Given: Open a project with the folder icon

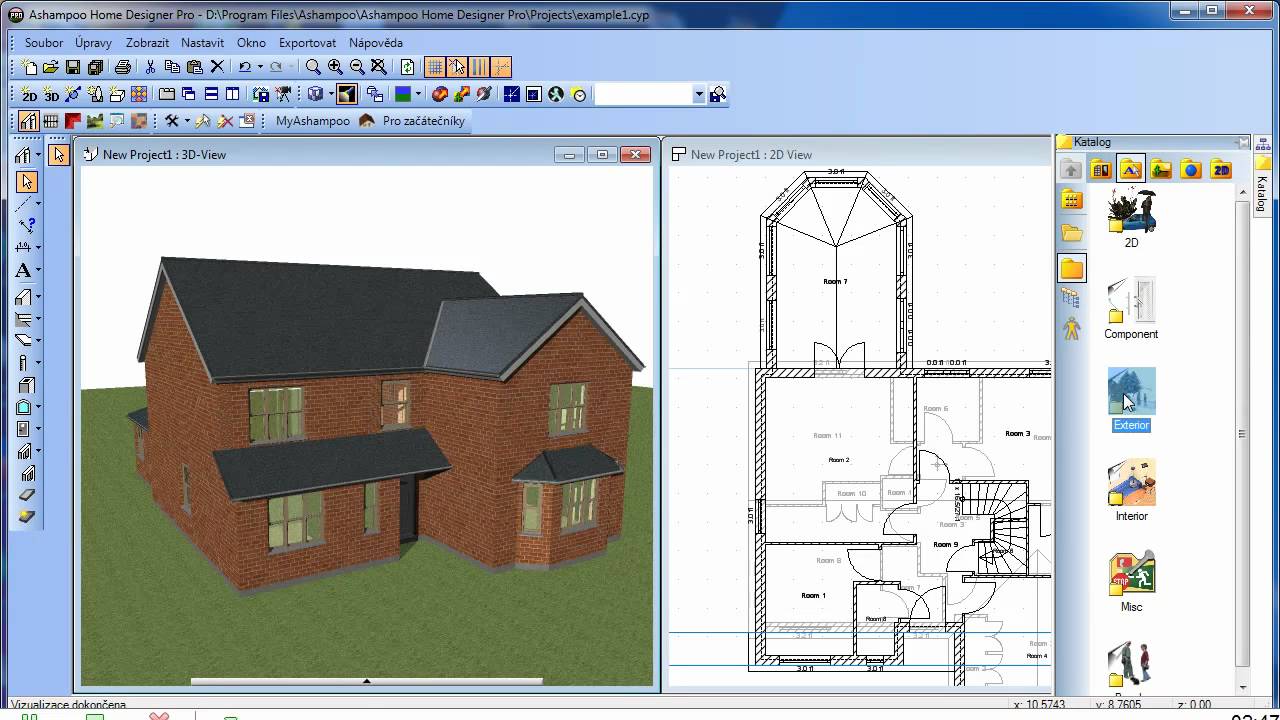Looking at the screenshot, I should coord(51,67).
